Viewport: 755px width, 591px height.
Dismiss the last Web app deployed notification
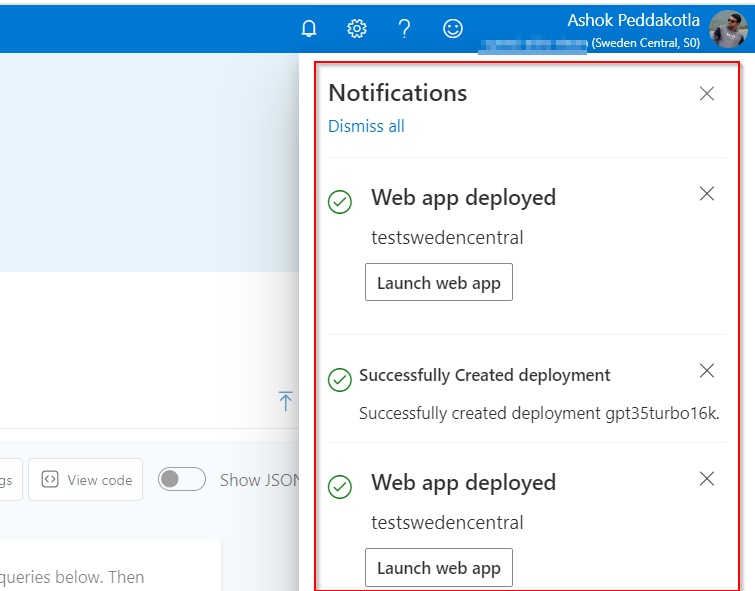[707, 479]
